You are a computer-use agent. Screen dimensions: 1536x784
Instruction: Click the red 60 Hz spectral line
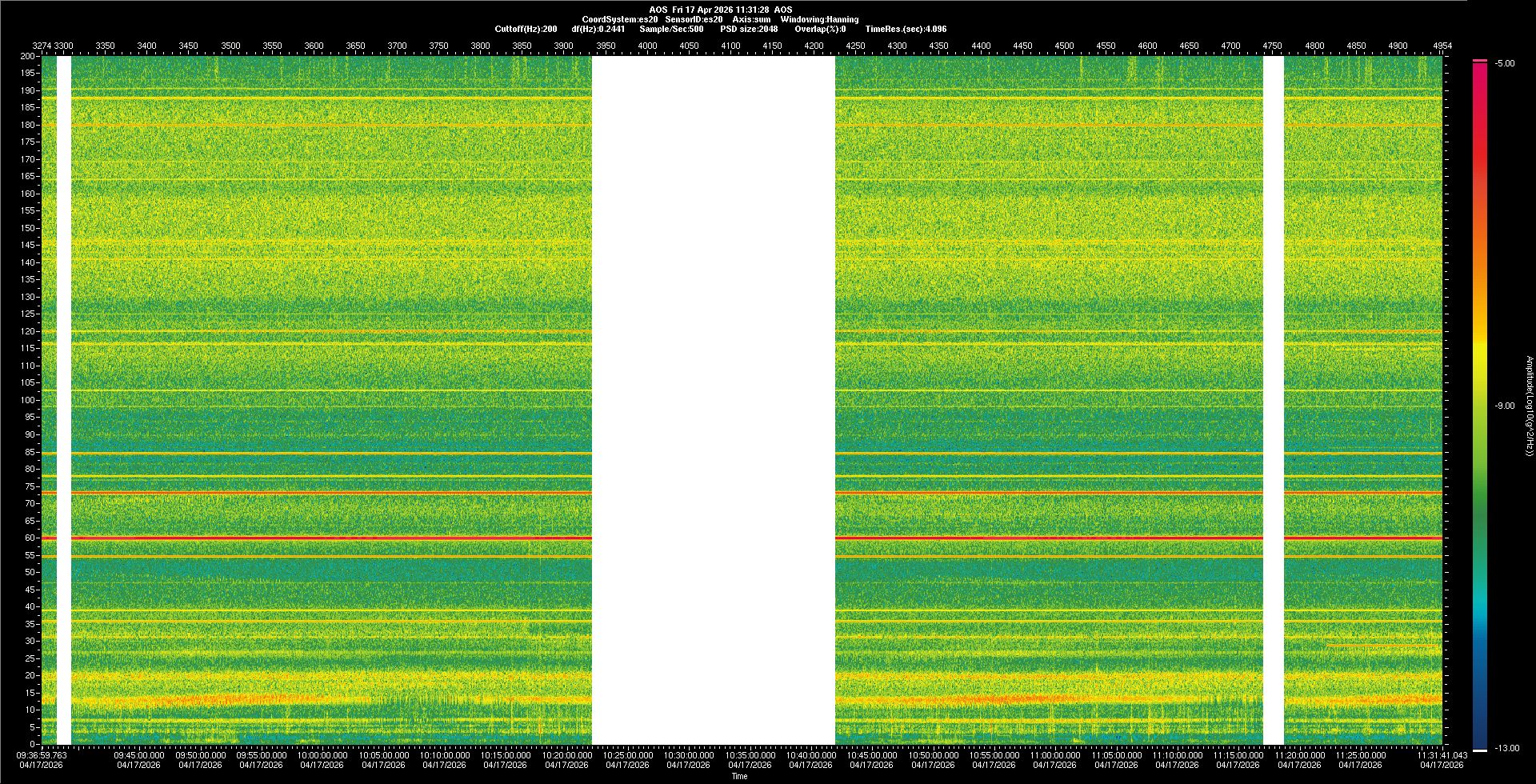(320, 538)
